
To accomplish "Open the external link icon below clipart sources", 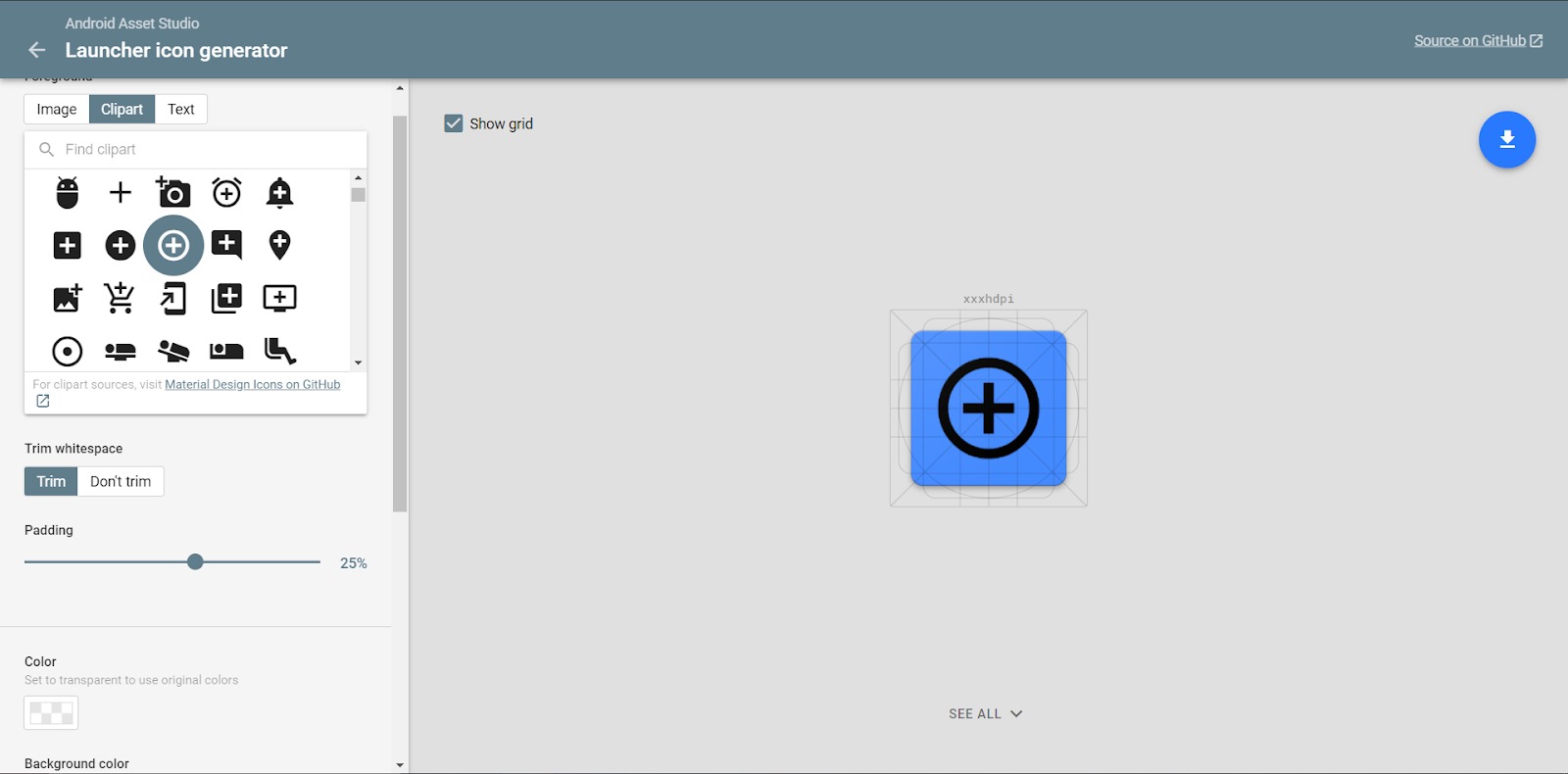I will [x=42, y=401].
